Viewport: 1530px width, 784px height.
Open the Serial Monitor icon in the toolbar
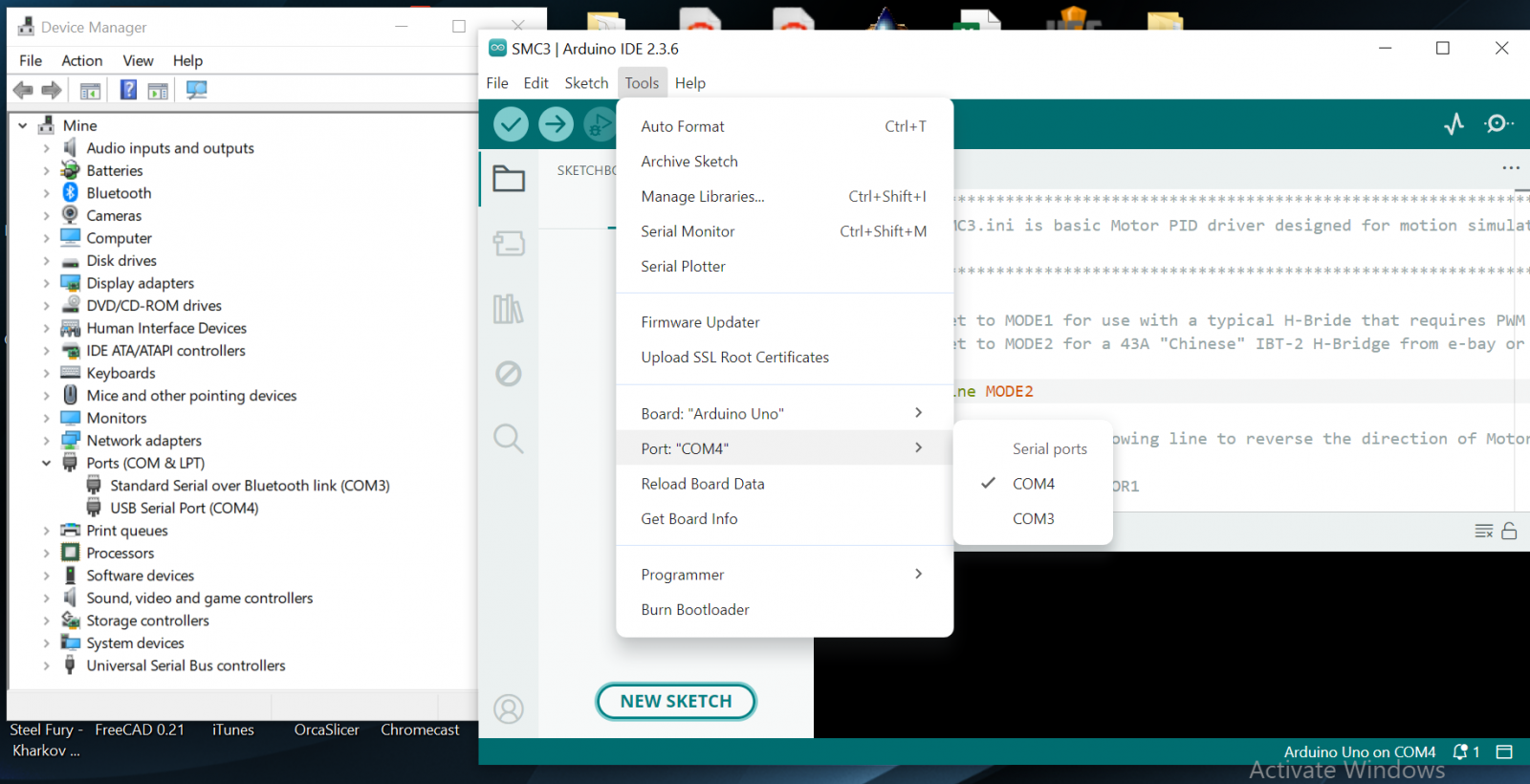tap(1498, 123)
